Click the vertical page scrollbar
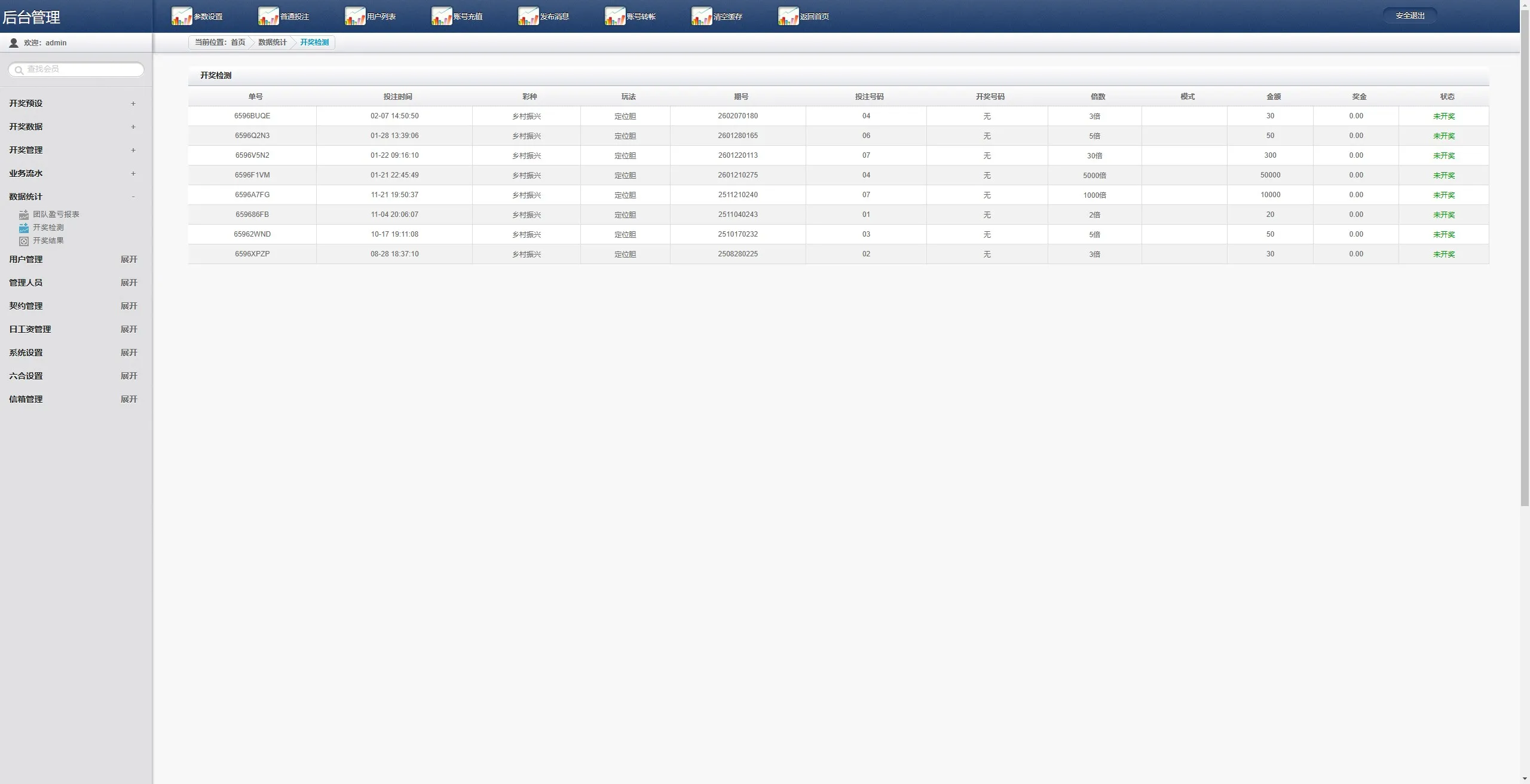This screenshot has width=1530, height=784. pyautogui.click(x=1525, y=257)
